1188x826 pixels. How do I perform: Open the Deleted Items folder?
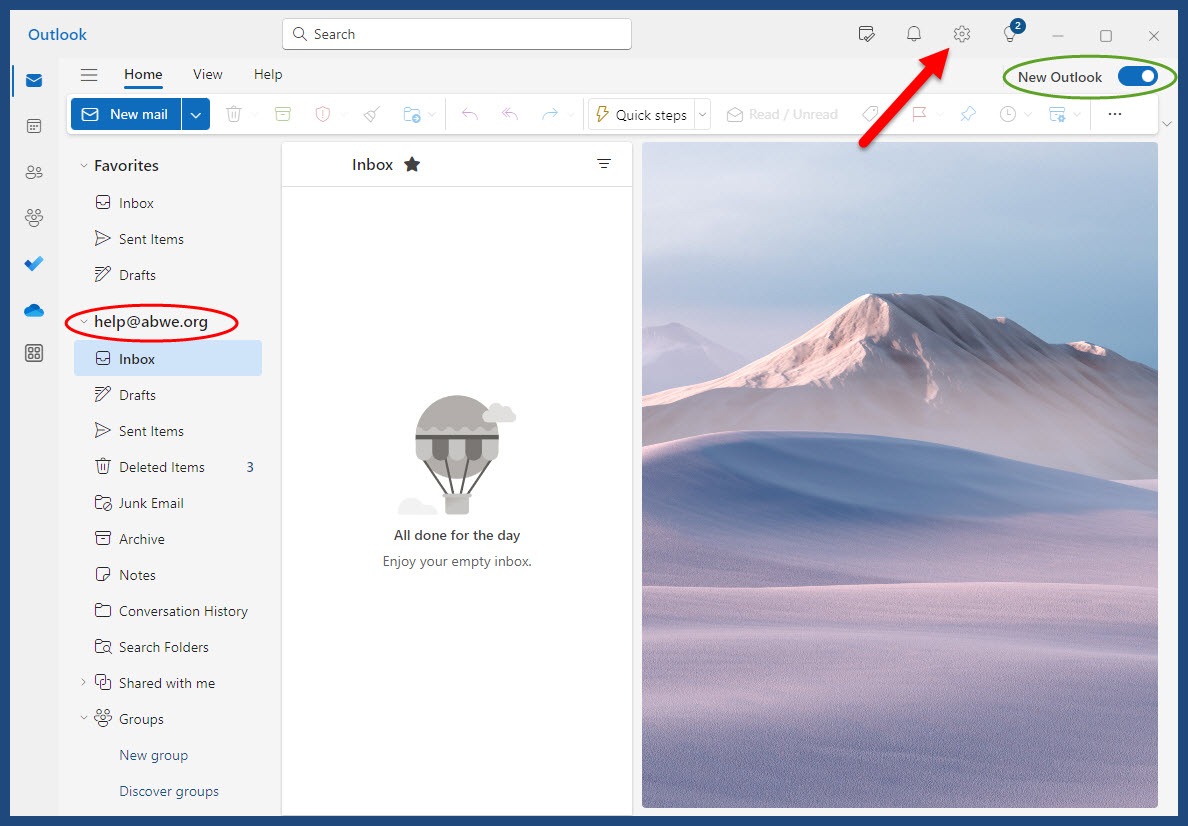tap(168, 467)
